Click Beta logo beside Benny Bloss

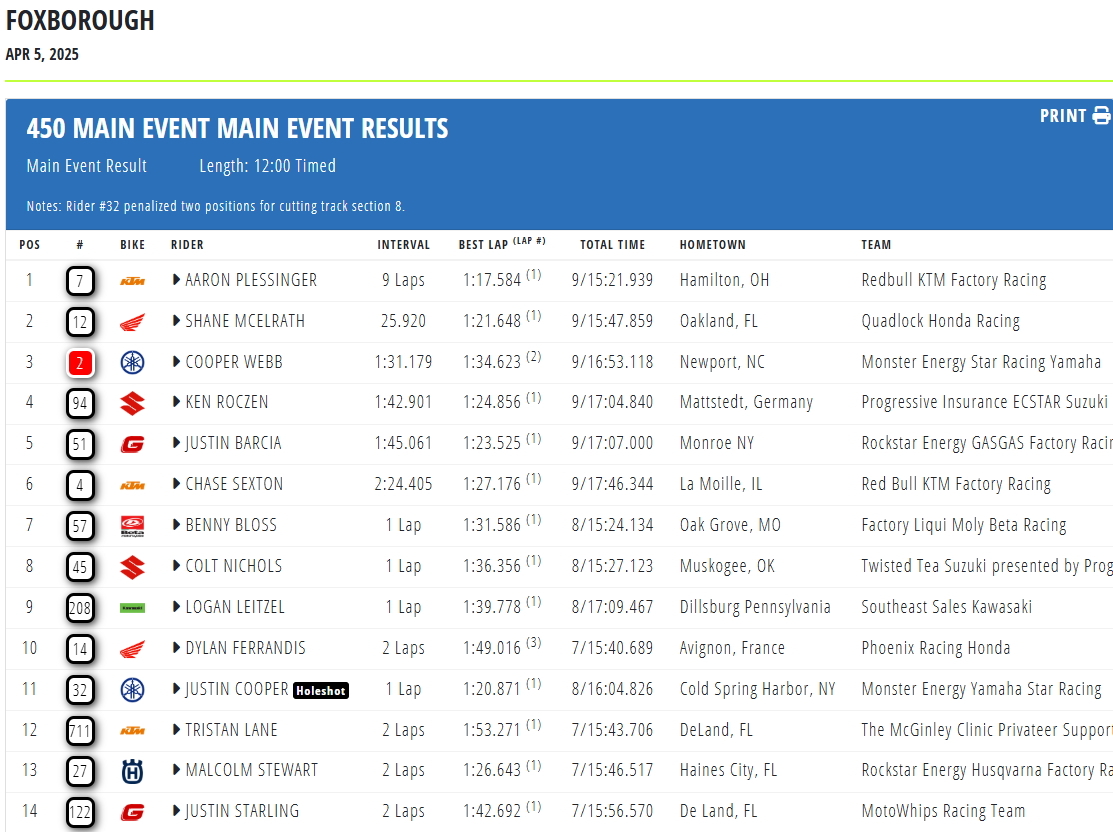tap(133, 526)
